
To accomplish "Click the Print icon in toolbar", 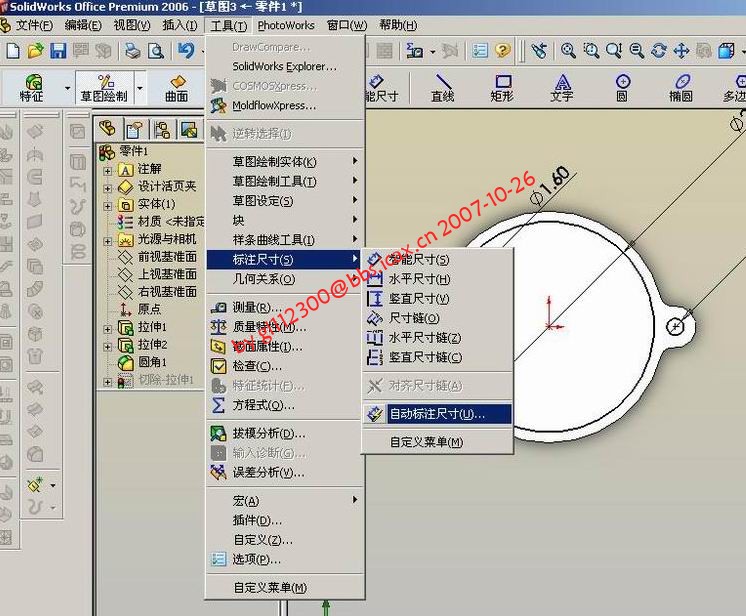I will [133, 50].
